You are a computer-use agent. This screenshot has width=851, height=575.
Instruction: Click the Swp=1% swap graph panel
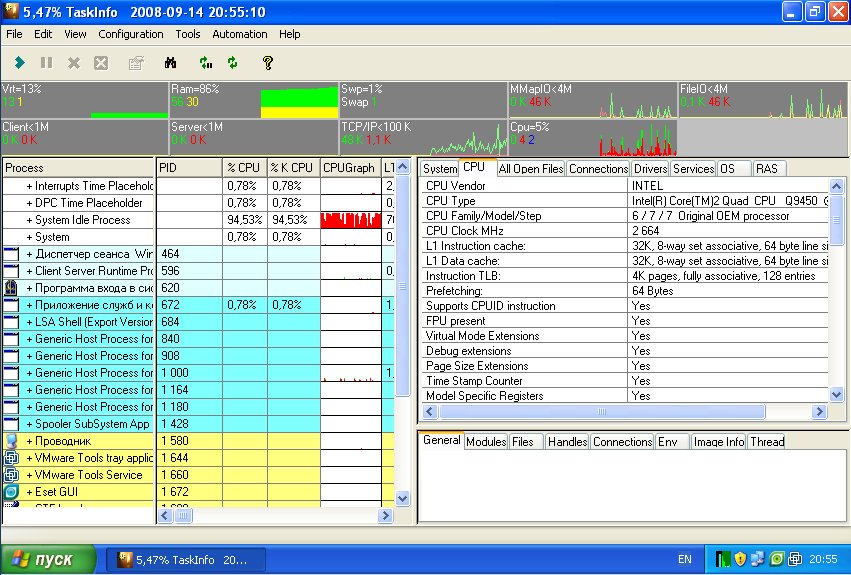(x=423, y=100)
